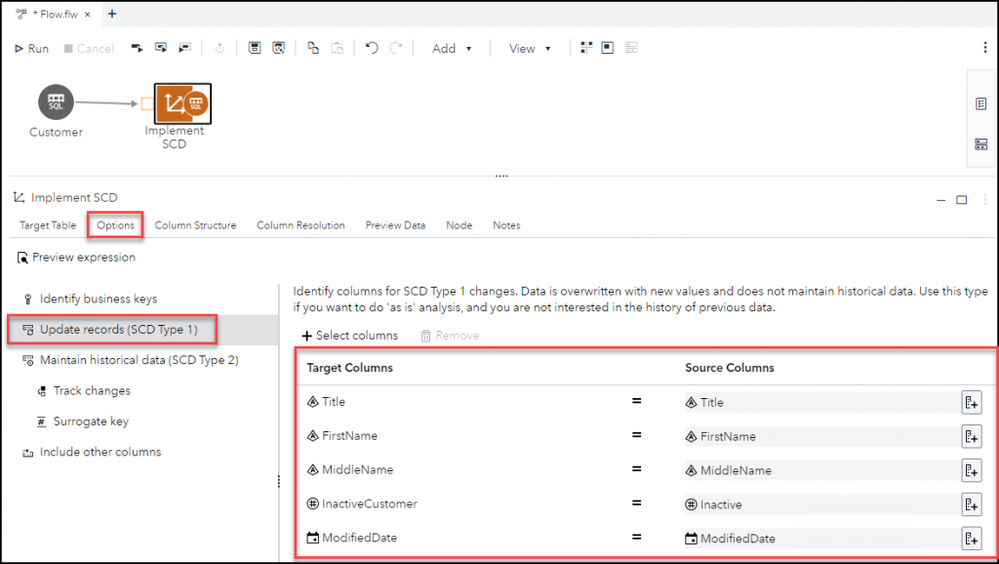Open the vertical three-dot more options menu
The width and height of the screenshot is (999, 564).
coord(985,48)
